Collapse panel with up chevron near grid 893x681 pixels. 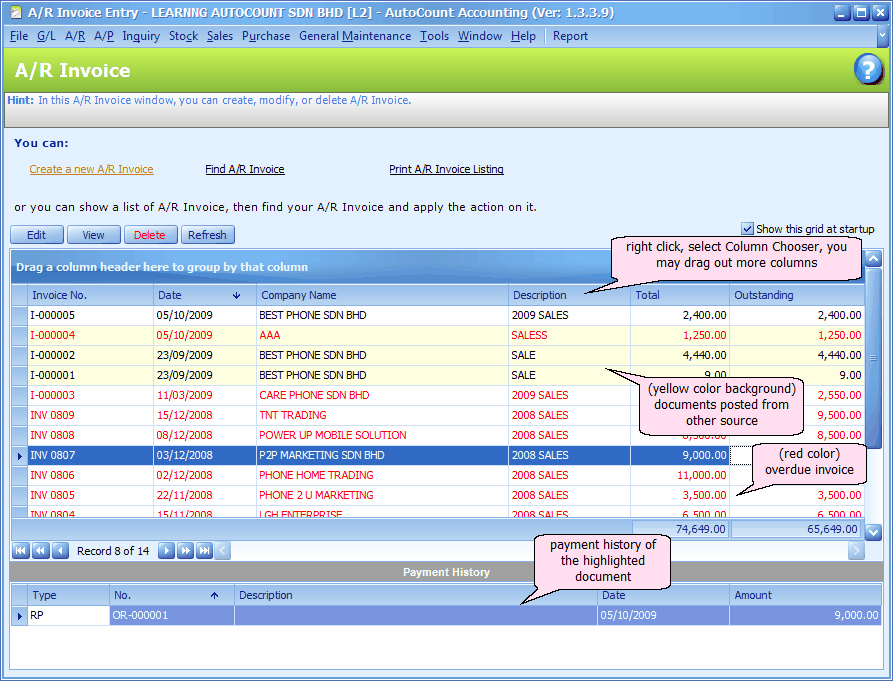873,259
